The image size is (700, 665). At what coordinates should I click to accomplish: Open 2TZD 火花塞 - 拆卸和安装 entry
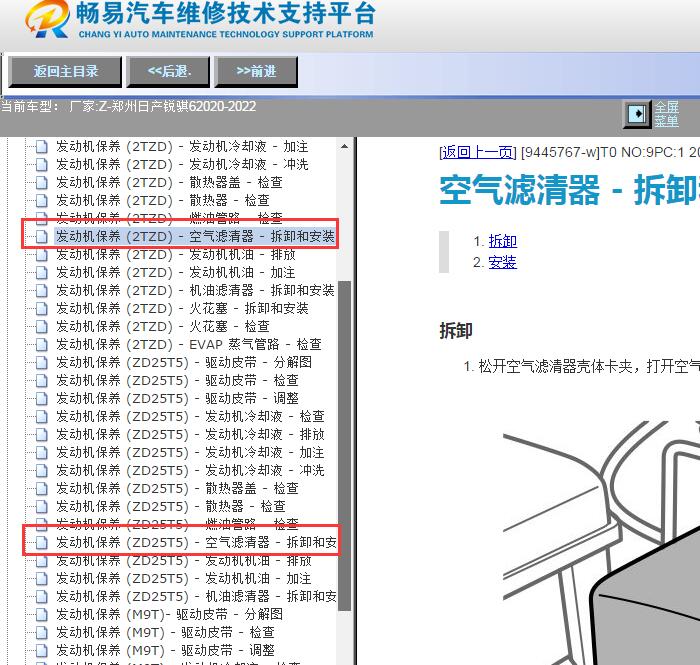pos(182,308)
